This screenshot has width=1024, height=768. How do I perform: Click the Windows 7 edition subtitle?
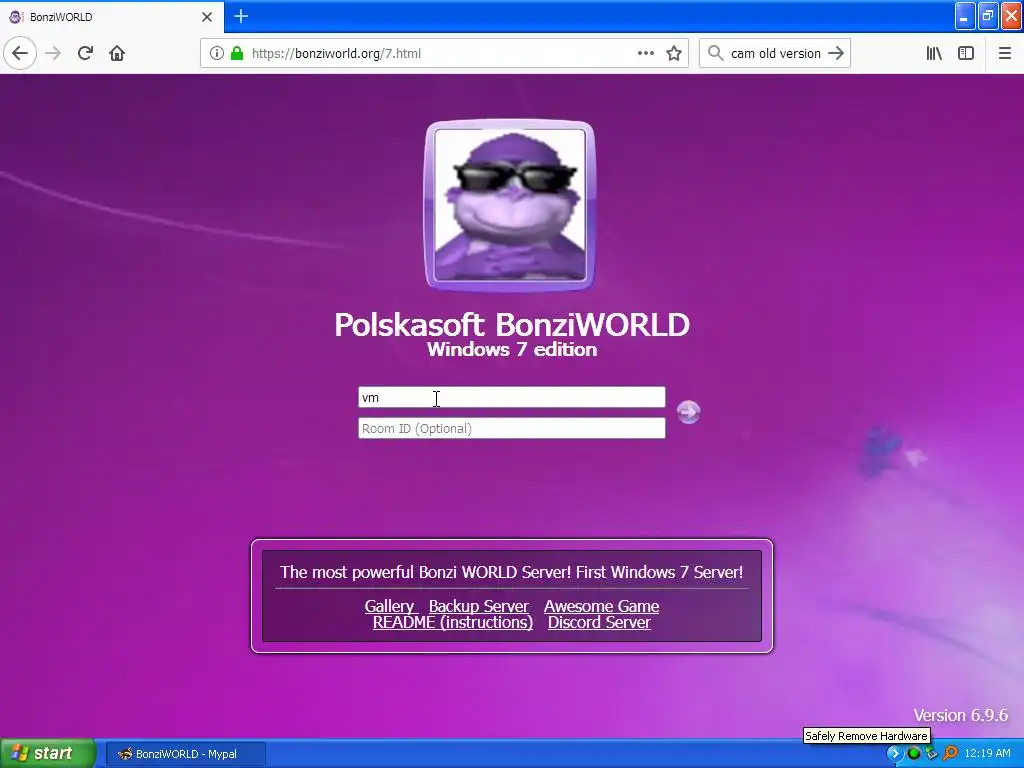pyautogui.click(x=512, y=349)
